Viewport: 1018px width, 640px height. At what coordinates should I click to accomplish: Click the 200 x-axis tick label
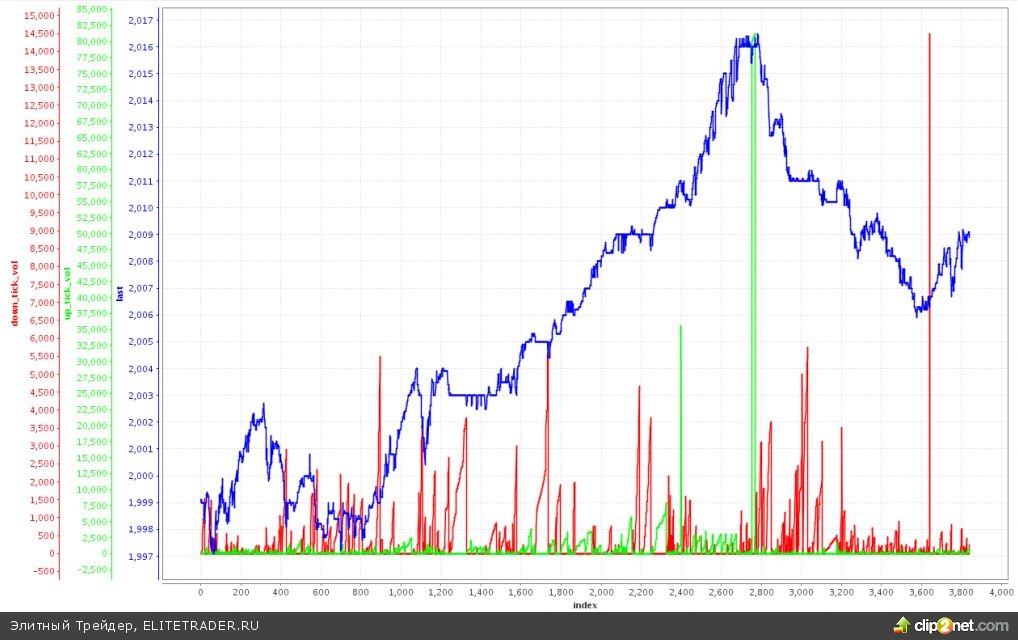click(x=240, y=592)
